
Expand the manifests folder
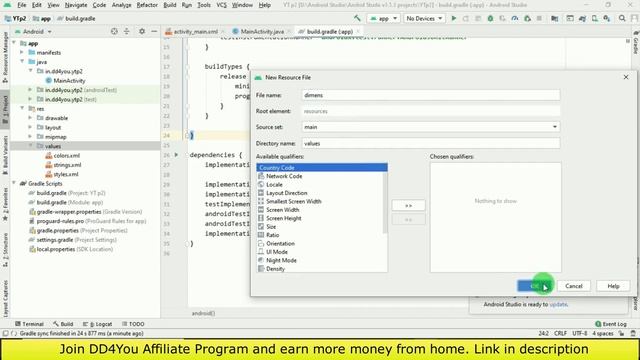pyautogui.click(x=22, y=52)
